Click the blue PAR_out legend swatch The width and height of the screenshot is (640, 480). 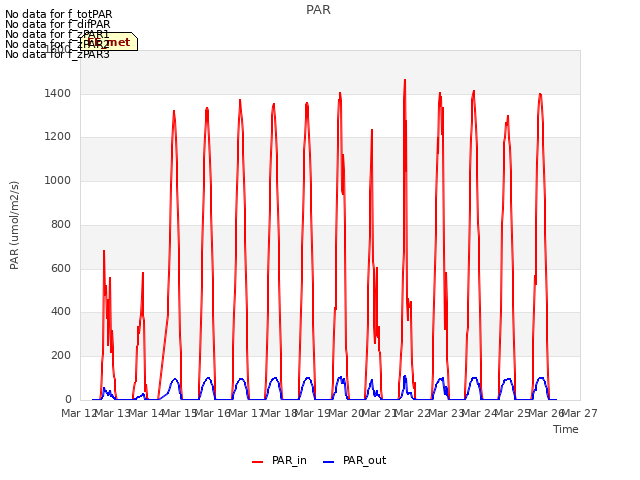[x=329, y=462]
